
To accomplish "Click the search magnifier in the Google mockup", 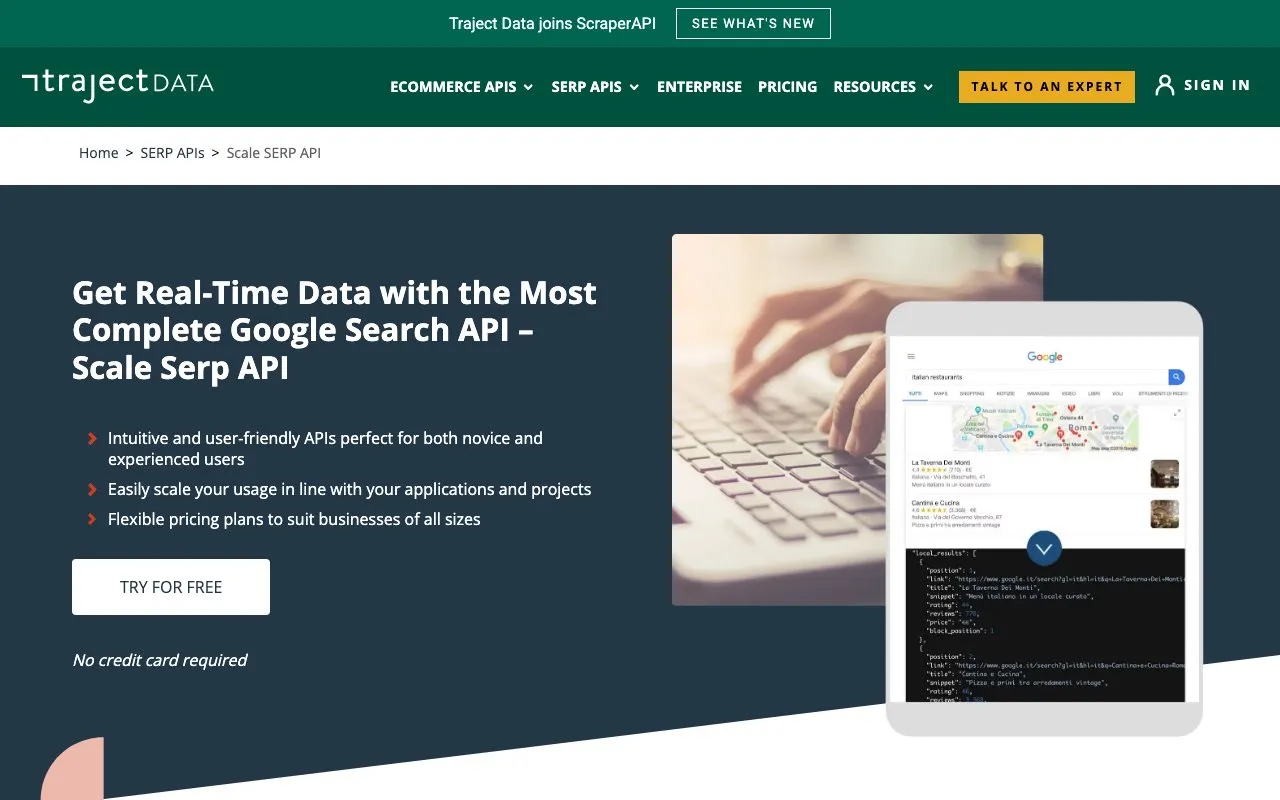I will point(1176,377).
